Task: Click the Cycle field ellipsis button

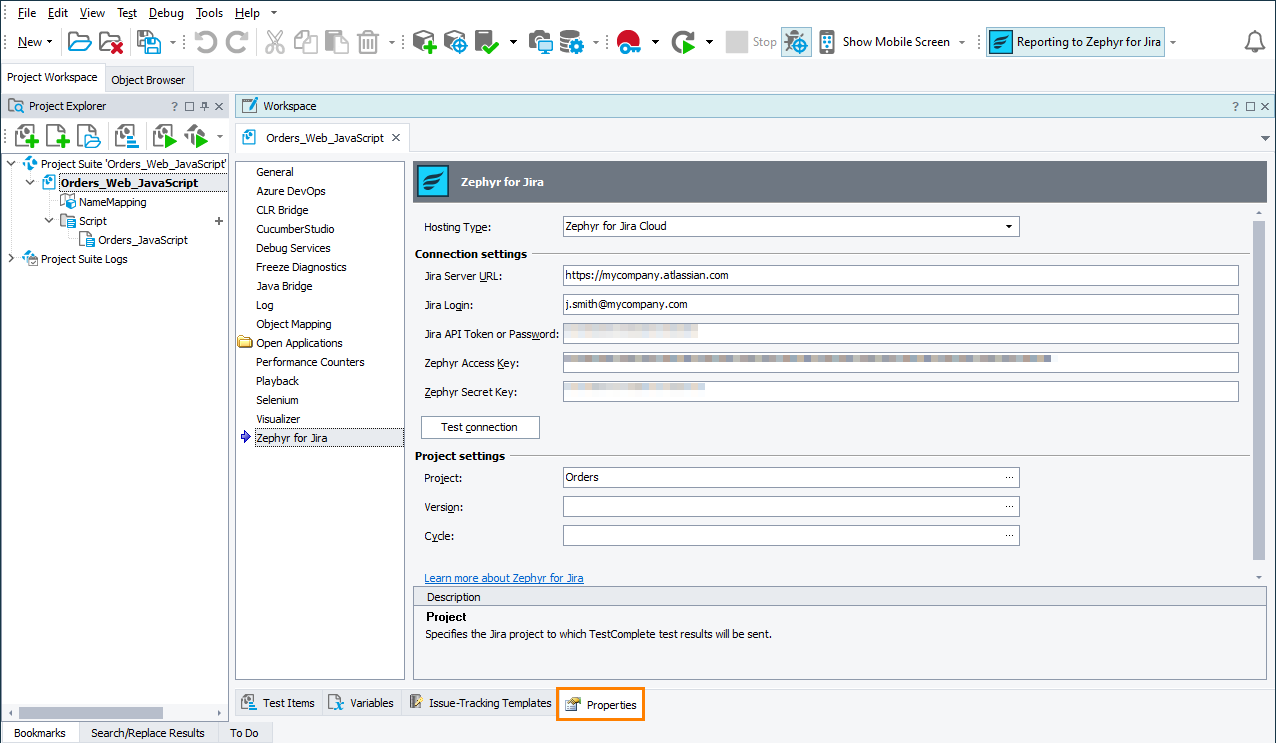Action: (x=1010, y=535)
